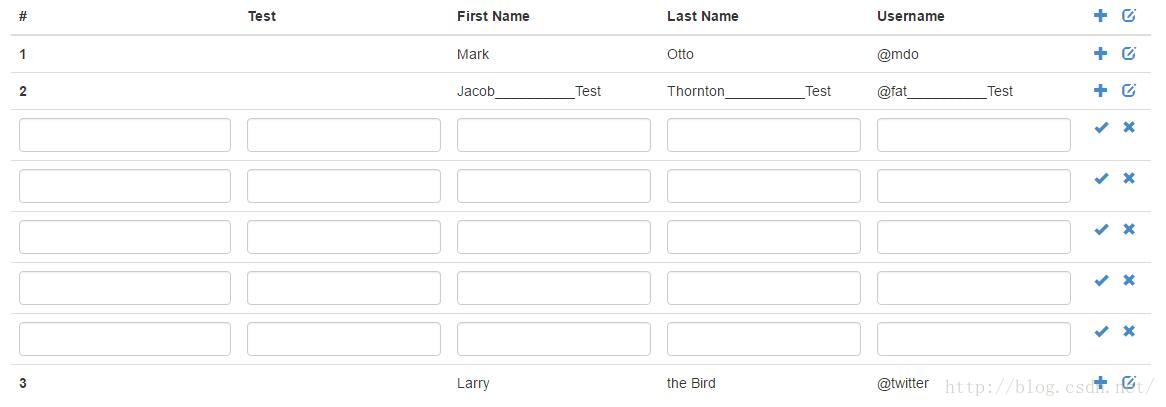Focus First Name input in first editable row
The width and height of the screenshot is (1166, 407).
click(x=554, y=135)
